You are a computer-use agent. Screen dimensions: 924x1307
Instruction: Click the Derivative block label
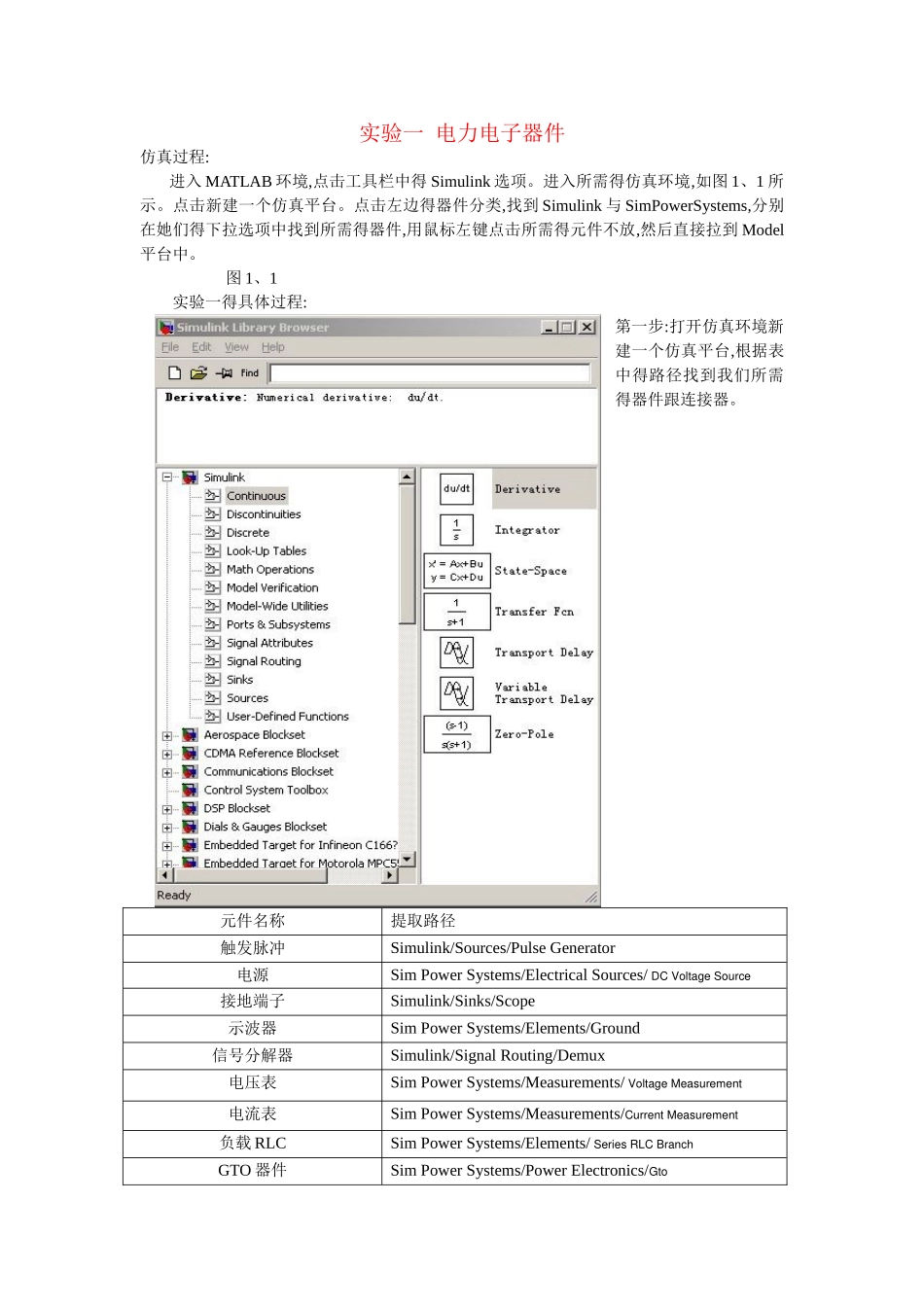[527, 490]
